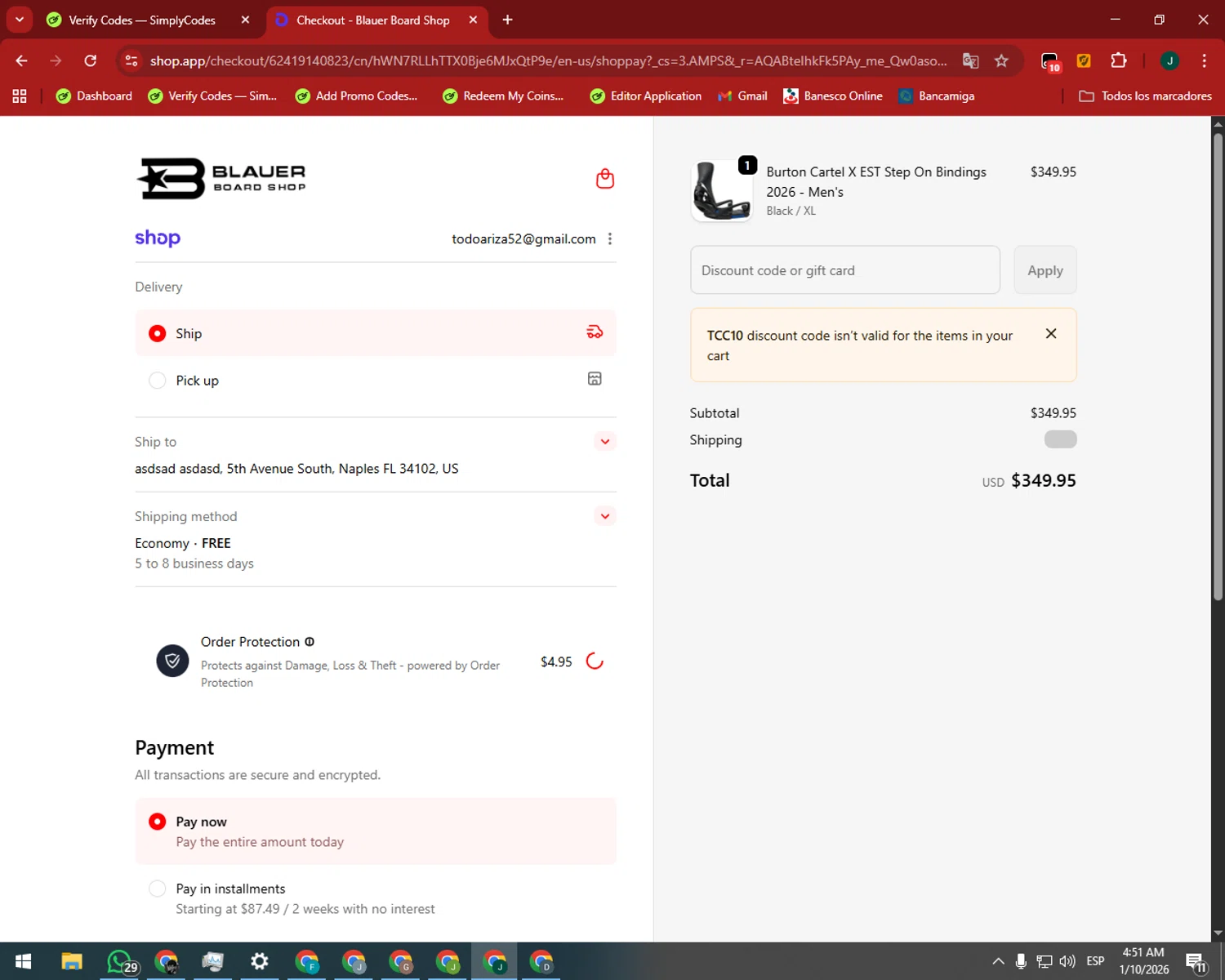
Task: Open the shopping bag cart icon
Action: (x=604, y=179)
